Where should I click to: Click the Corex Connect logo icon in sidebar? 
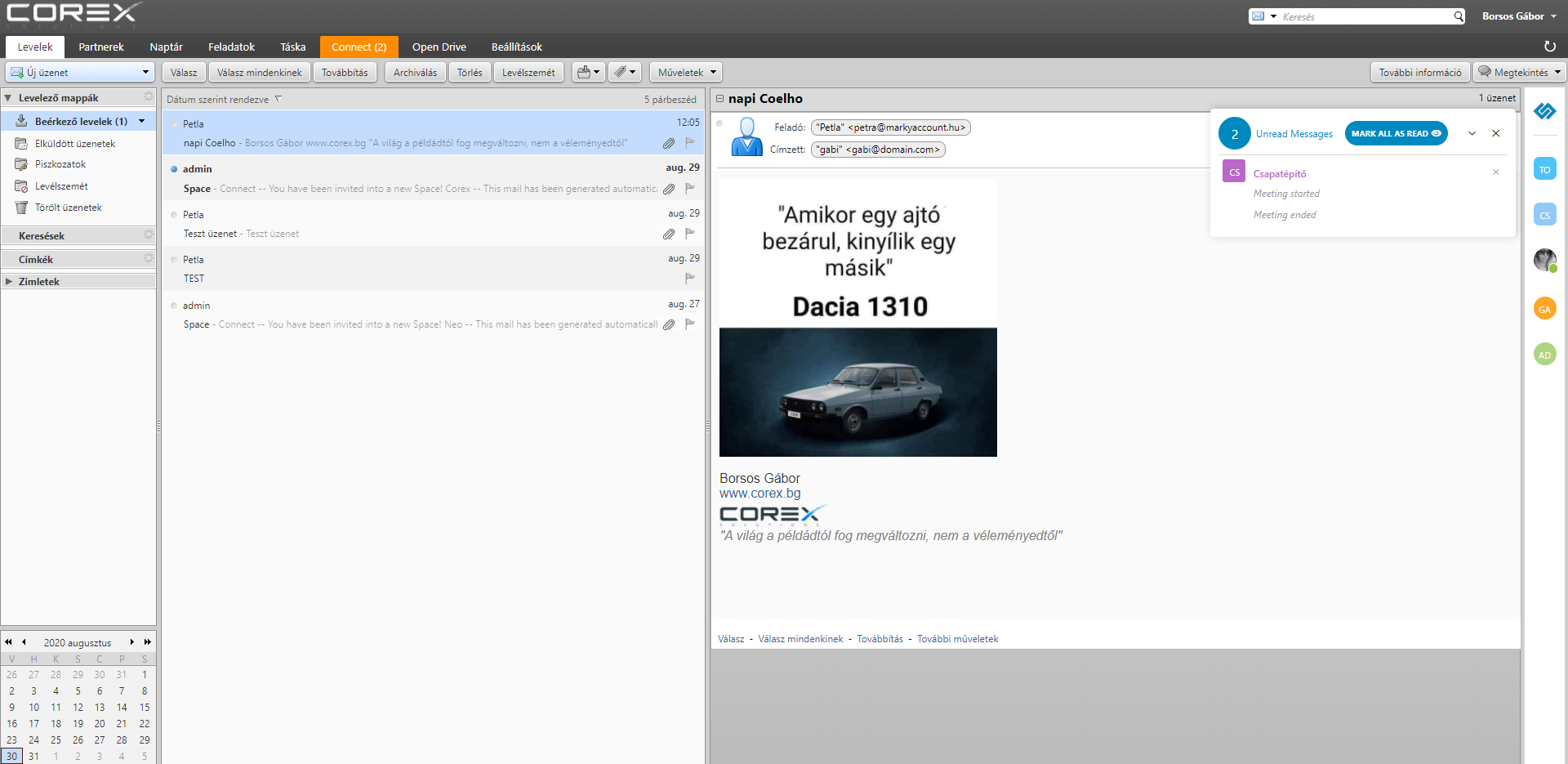point(1544,110)
